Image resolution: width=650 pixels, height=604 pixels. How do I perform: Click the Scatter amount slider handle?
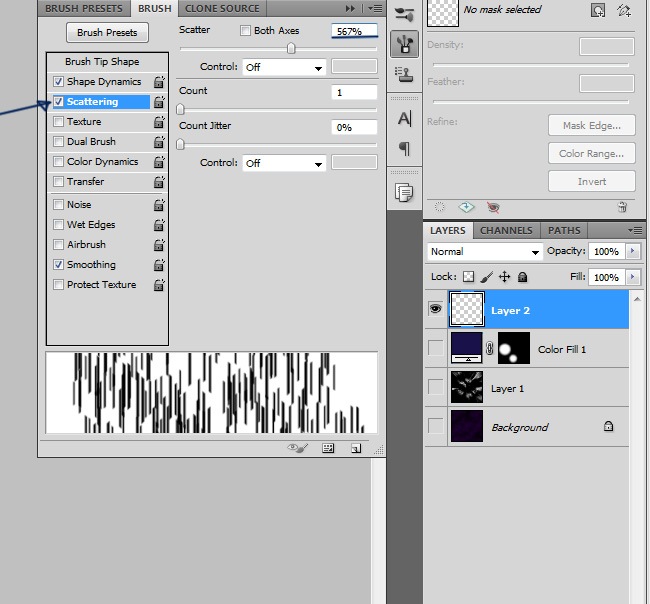(x=291, y=48)
